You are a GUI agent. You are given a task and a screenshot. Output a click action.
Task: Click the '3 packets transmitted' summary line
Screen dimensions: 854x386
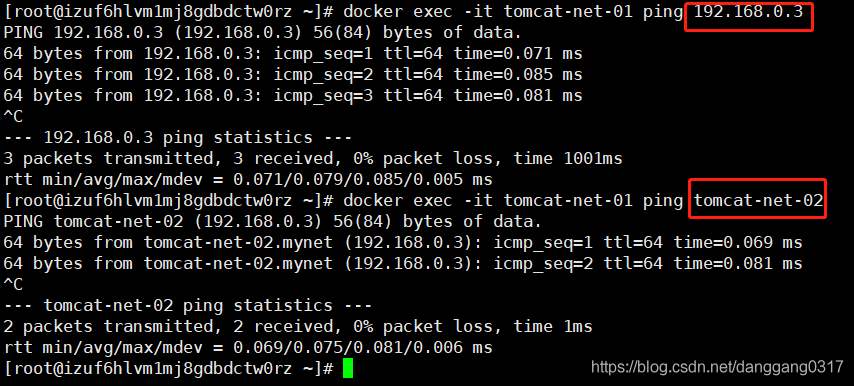click(x=313, y=159)
